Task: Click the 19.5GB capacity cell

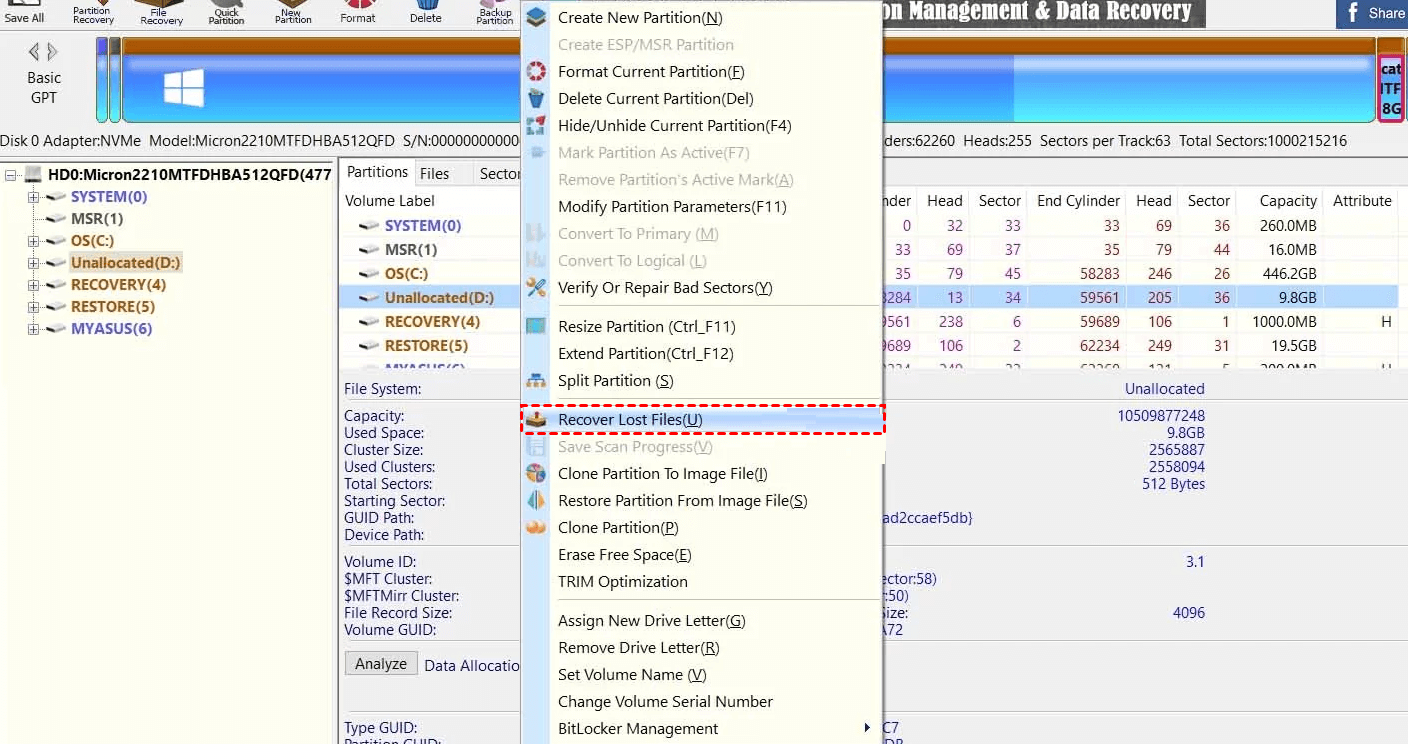Action: pos(1292,346)
